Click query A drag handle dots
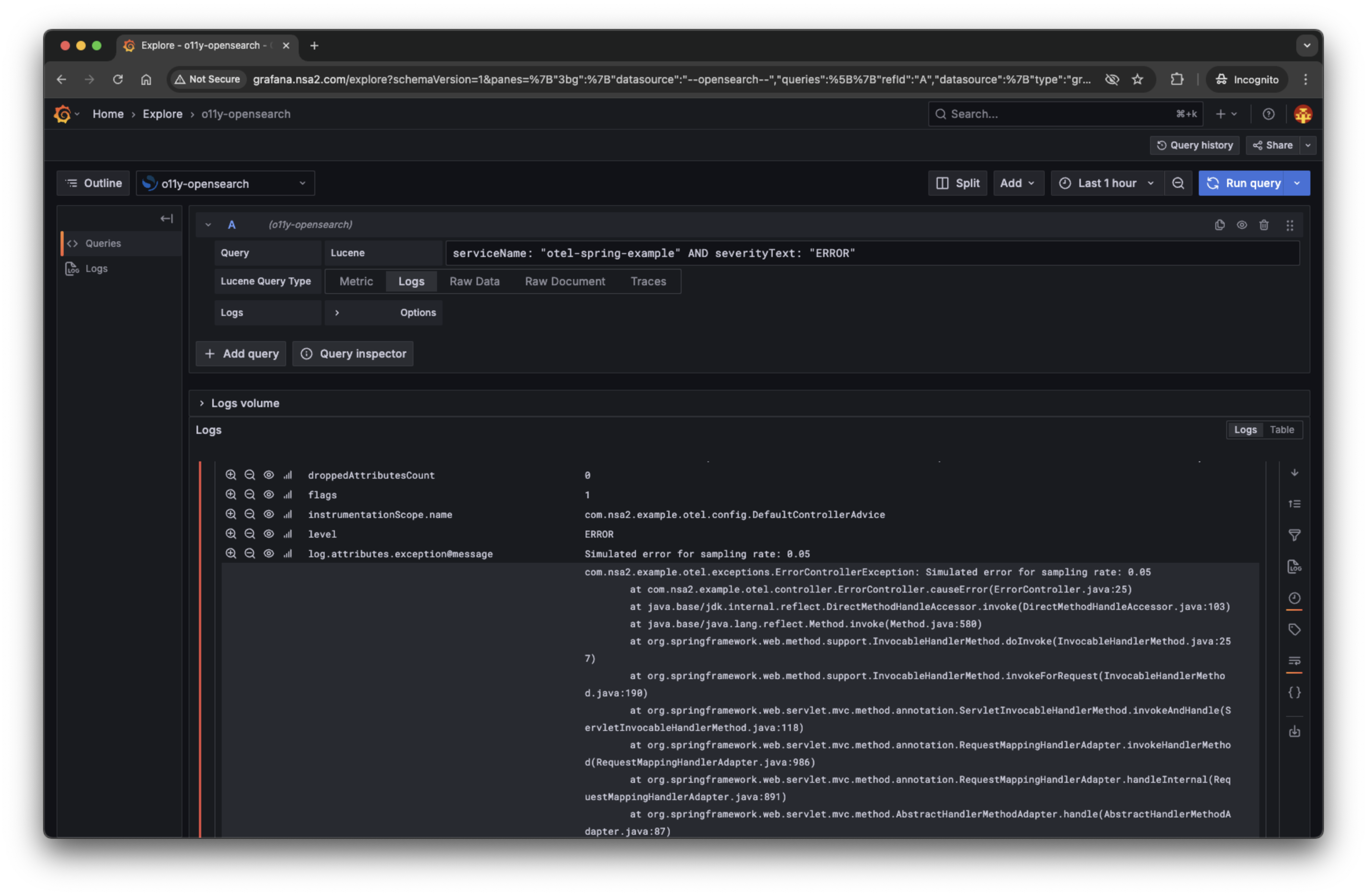This screenshot has width=1367, height=896. [1290, 225]
